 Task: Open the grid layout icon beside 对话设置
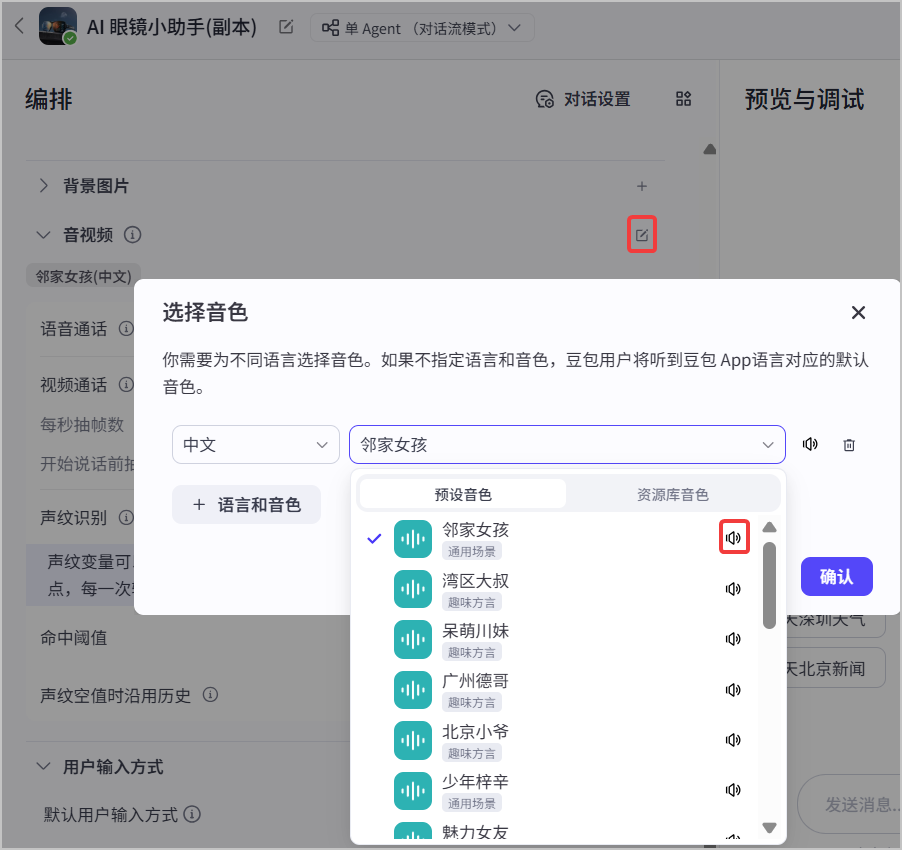tap(683, 99)
